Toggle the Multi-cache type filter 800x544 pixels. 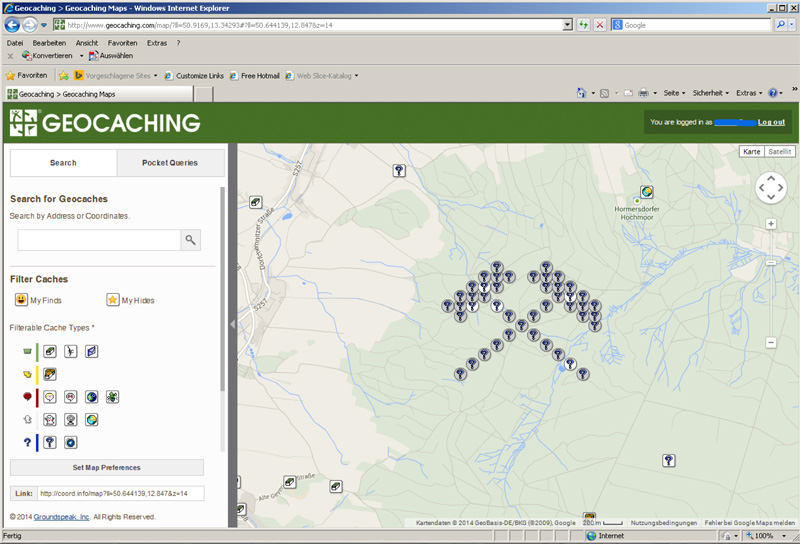click(x=49, y=374)
